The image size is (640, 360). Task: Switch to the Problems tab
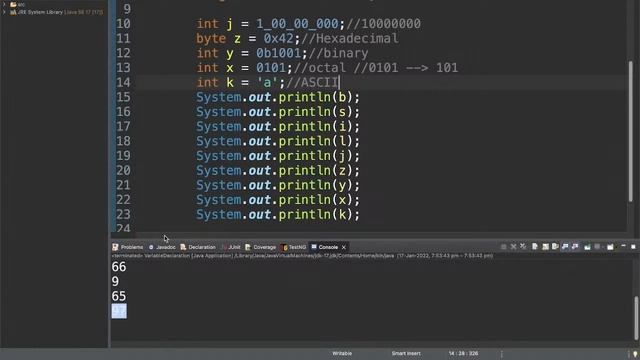point(128,247)
